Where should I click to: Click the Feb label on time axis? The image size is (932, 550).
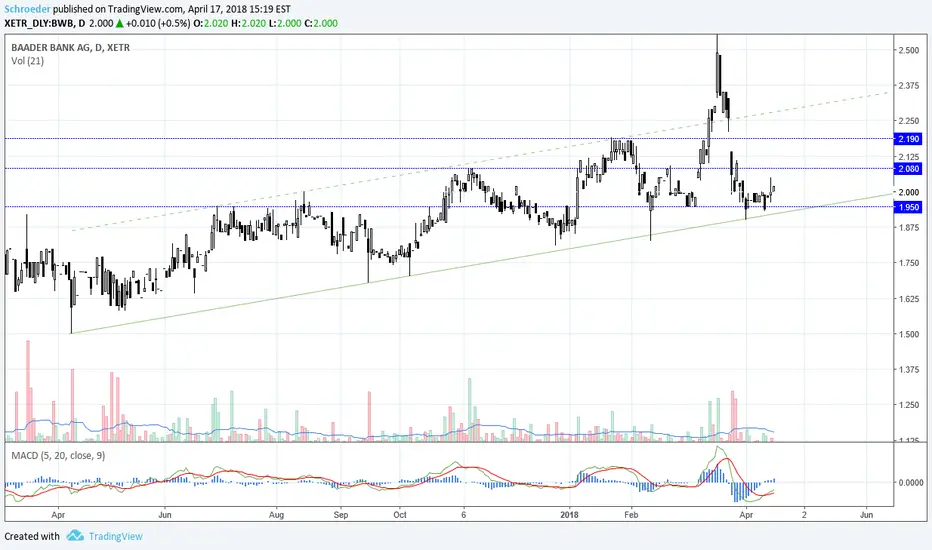point(631,514)
